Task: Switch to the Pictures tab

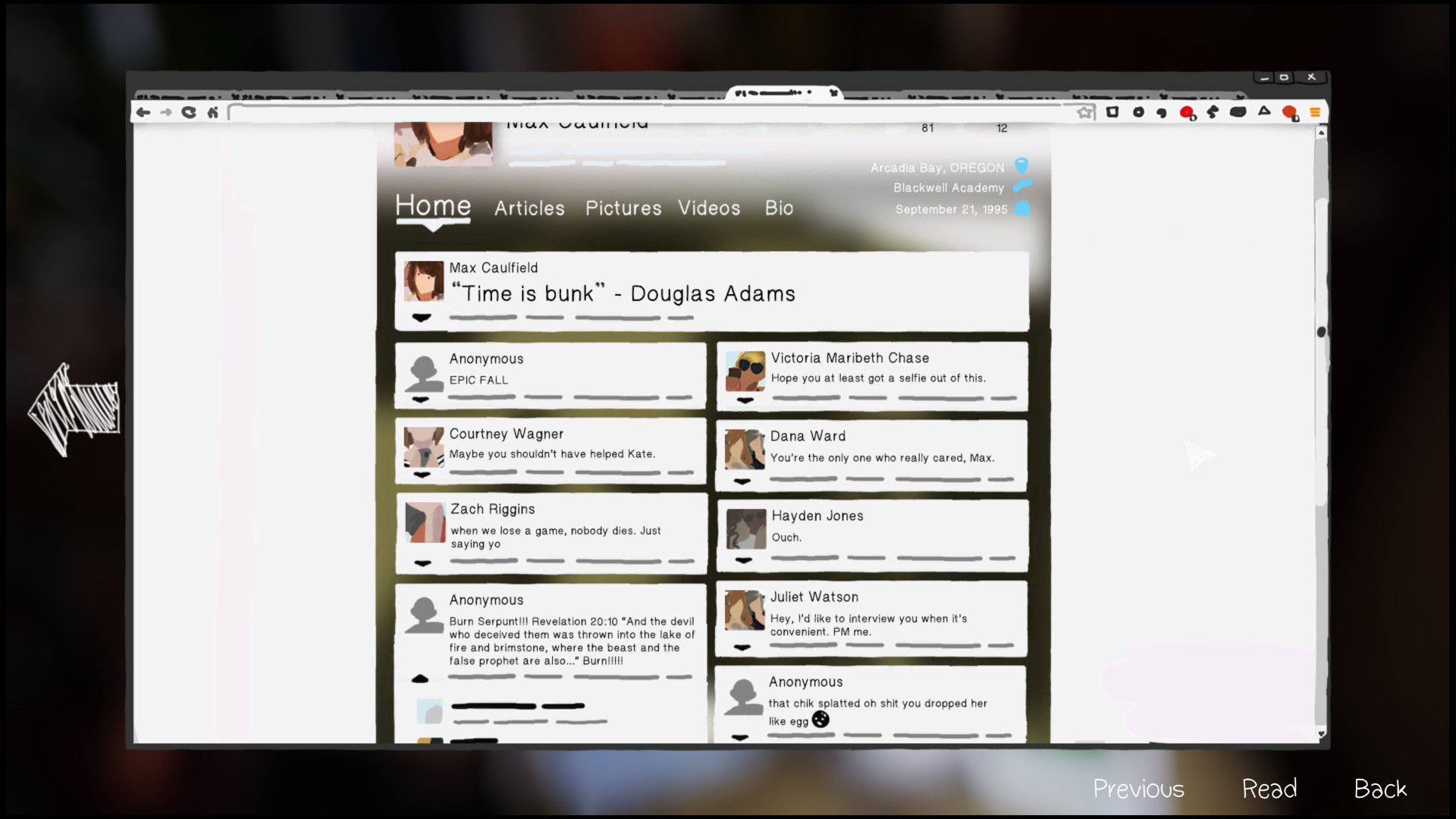Action: [623, 208]
